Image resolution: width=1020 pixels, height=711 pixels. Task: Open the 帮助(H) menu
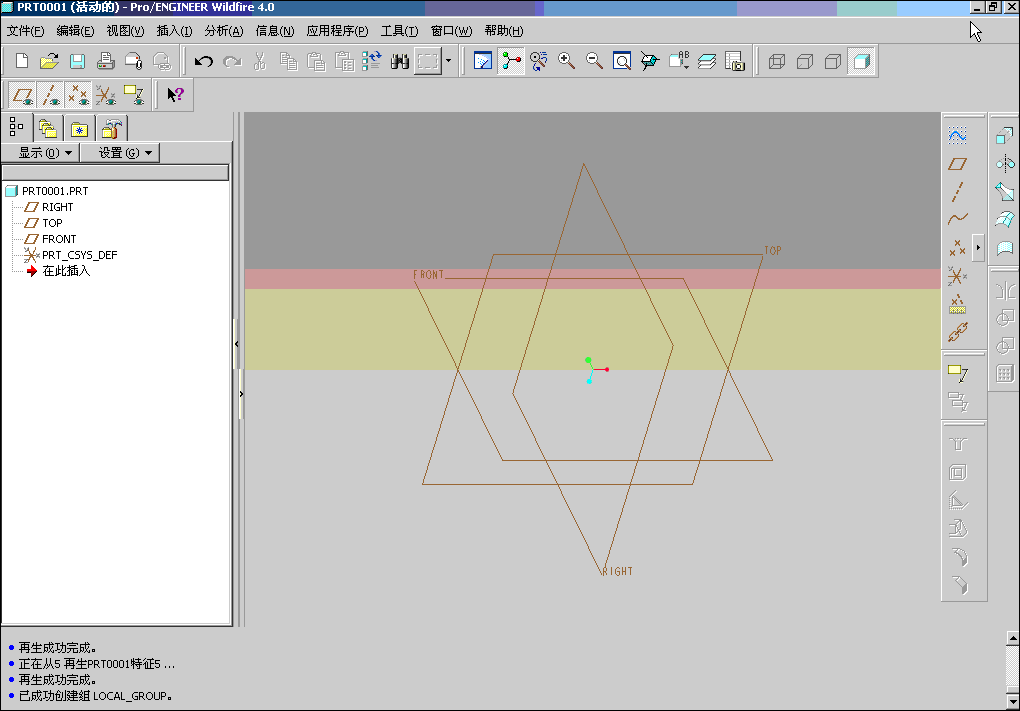click(x=503, y=31)
